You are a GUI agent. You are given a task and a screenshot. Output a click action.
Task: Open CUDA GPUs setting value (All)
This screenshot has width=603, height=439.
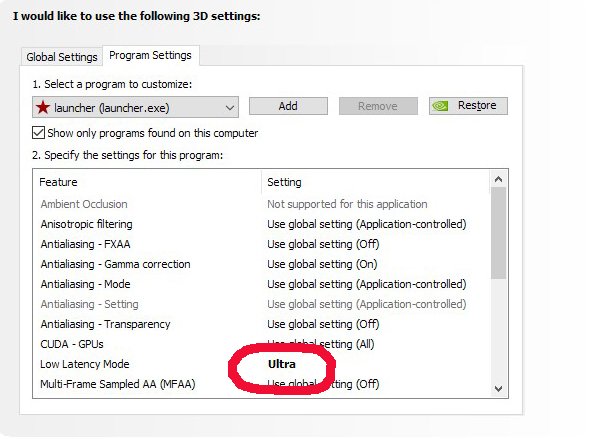tap(320, 344)
